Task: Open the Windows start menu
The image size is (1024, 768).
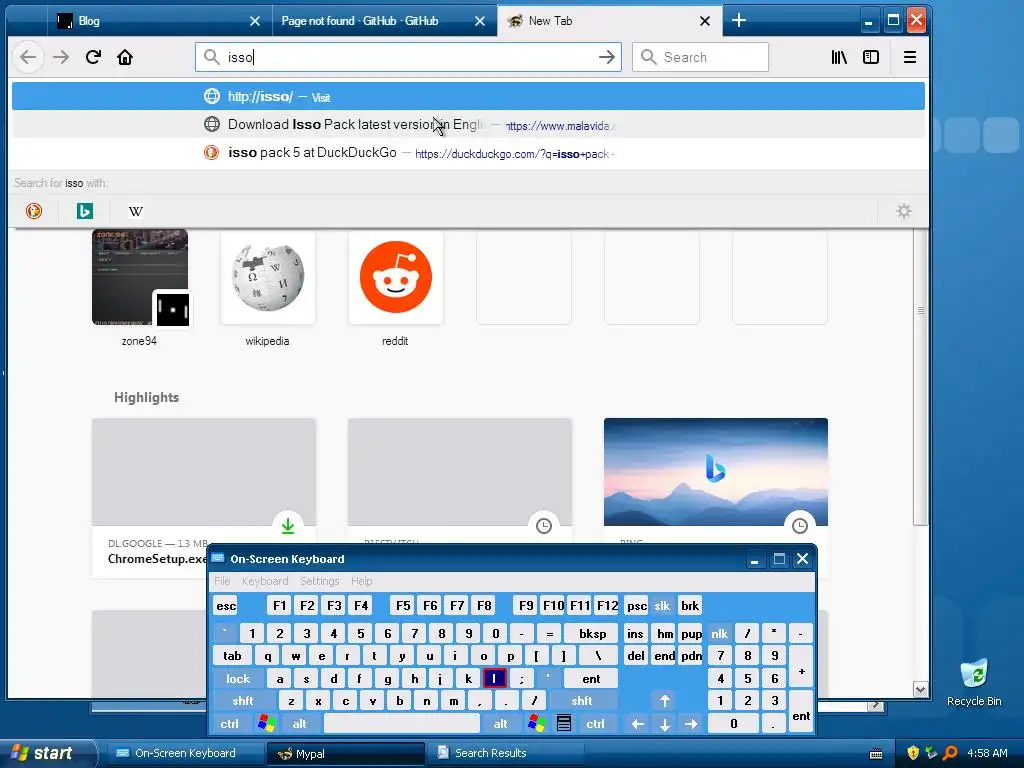Action: (x=44, y=753)
